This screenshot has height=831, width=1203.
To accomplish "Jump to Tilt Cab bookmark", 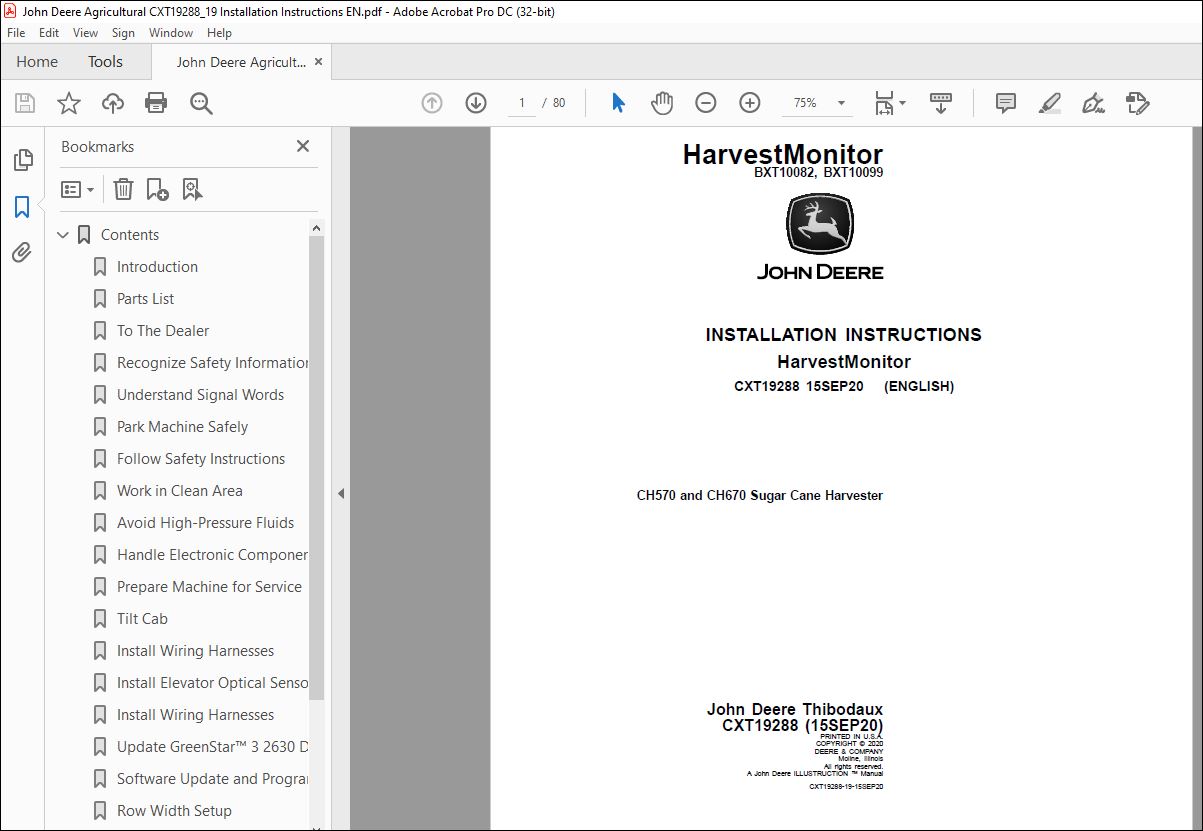I will [142, 619].
